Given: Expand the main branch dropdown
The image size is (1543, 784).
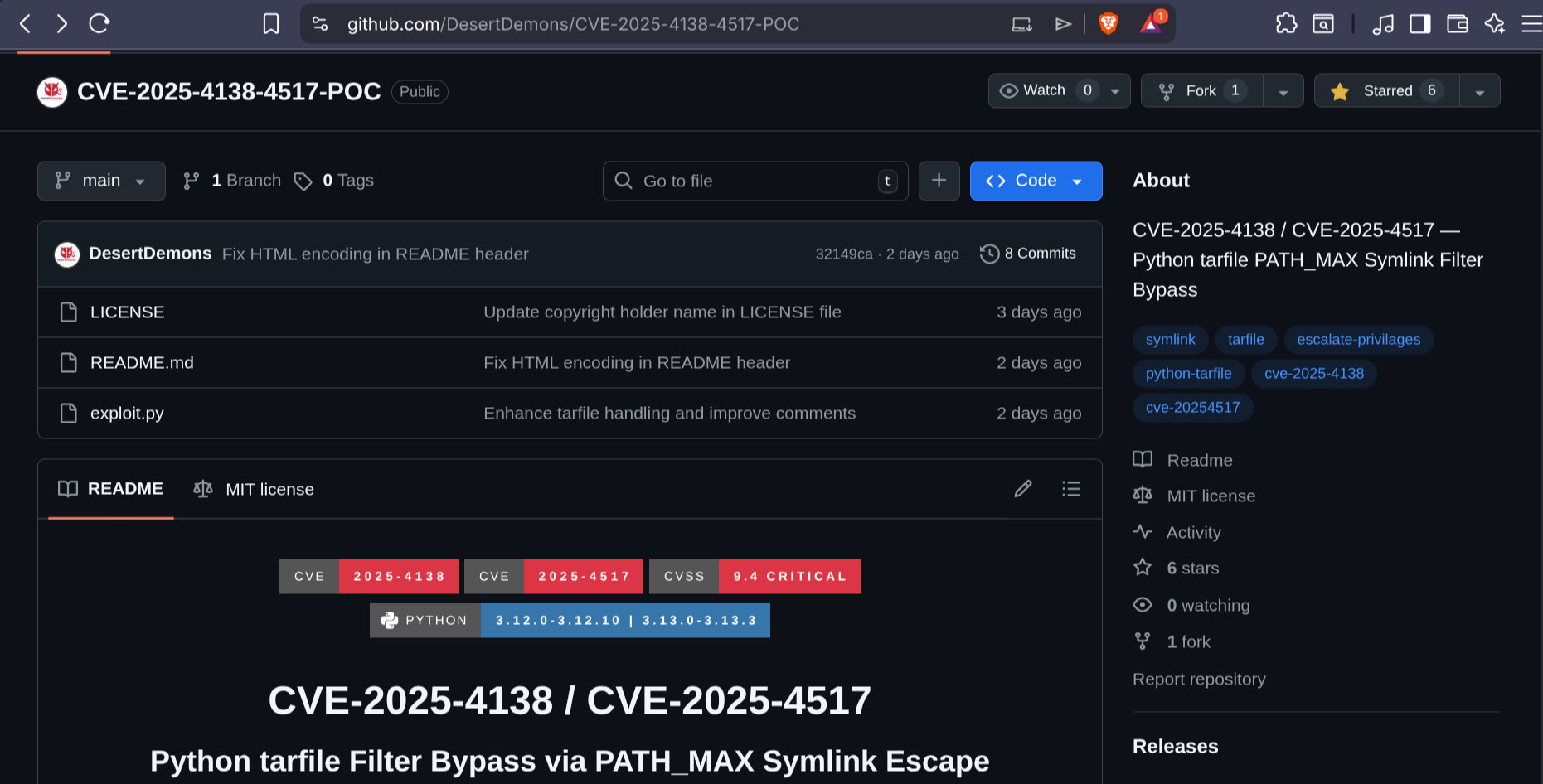Looking at the screenshot, I should coord(101,181).
